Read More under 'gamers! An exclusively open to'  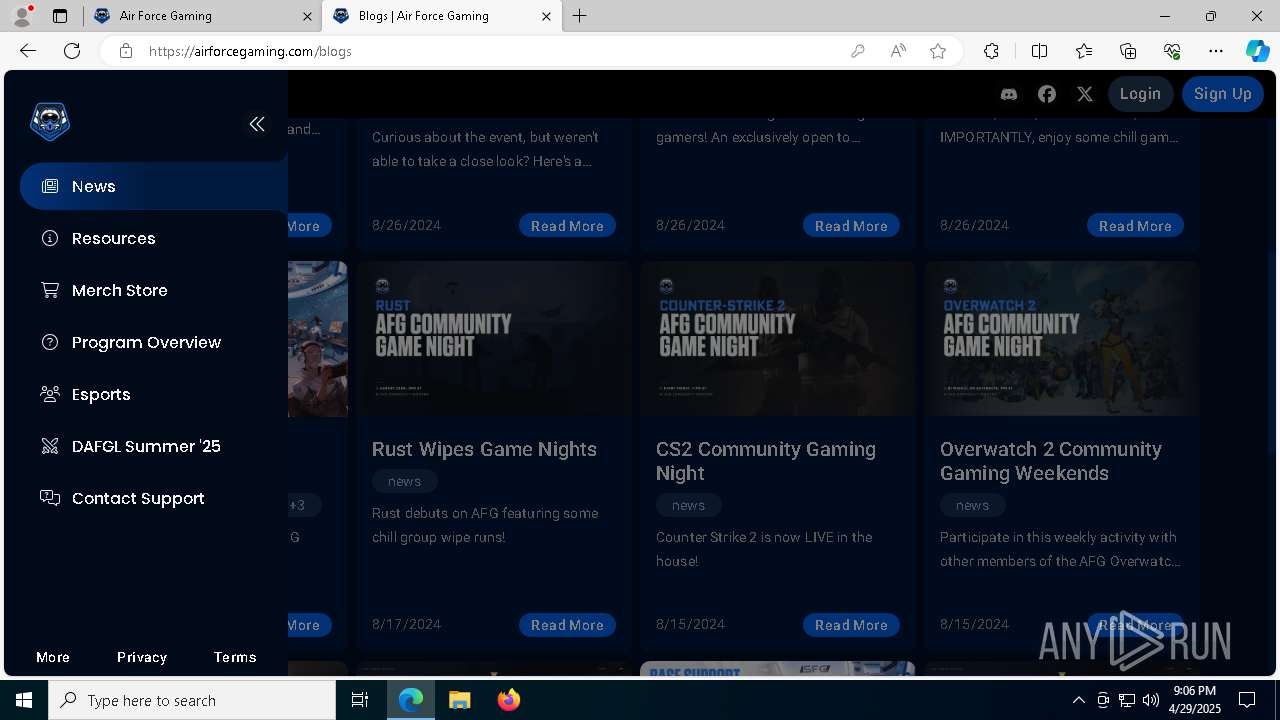(x=851, y=226)
